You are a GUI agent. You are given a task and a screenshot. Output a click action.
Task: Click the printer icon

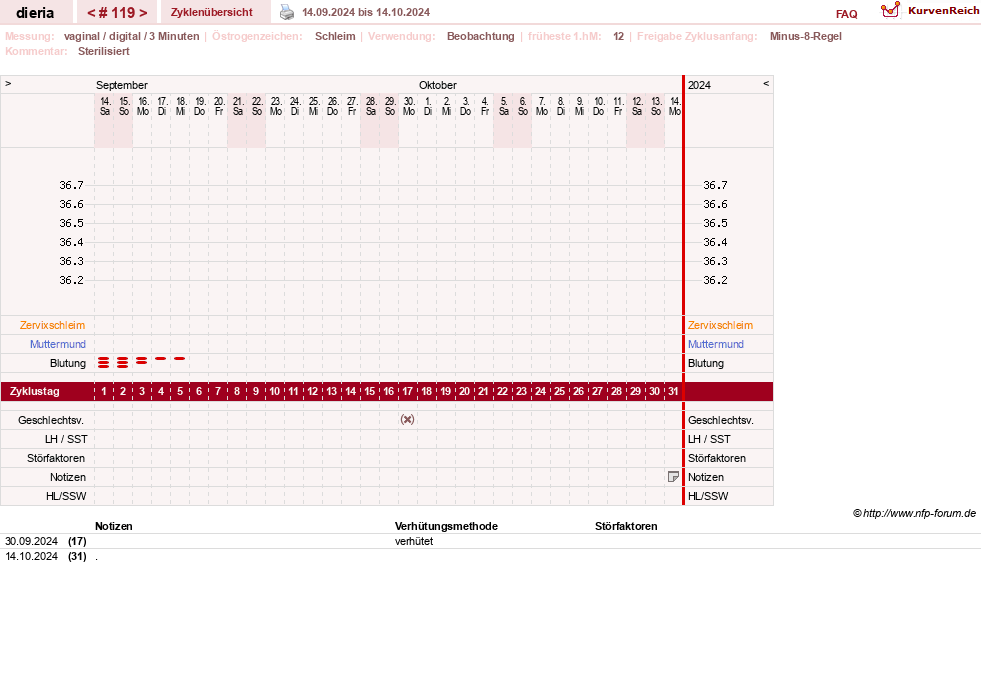click(x=287, y=12)
